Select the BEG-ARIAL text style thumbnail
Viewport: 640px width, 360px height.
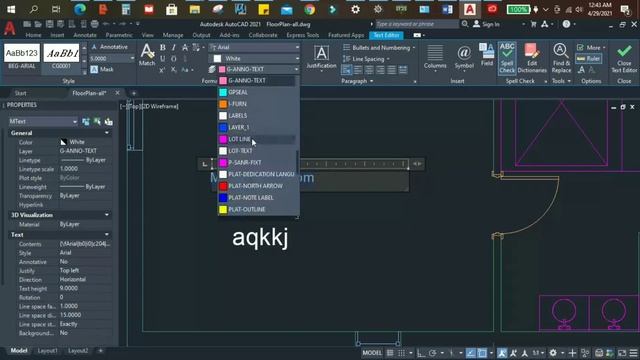coord(22,56)
